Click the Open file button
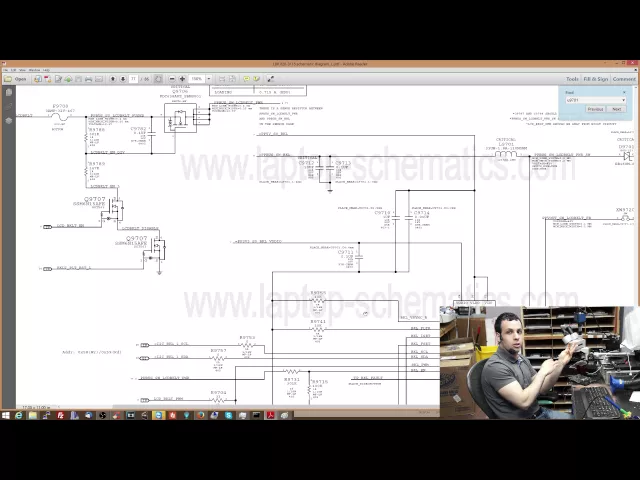The image size is (640, 480). [x=16, y=79]
